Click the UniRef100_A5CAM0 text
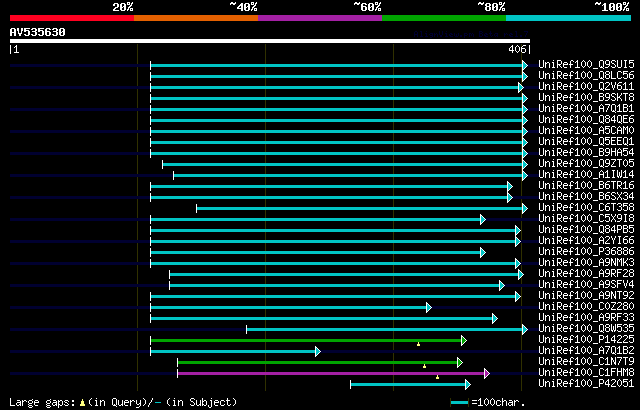Image resolution: width=640 pixels, height=410 pixels. click(x=586, y=131)
